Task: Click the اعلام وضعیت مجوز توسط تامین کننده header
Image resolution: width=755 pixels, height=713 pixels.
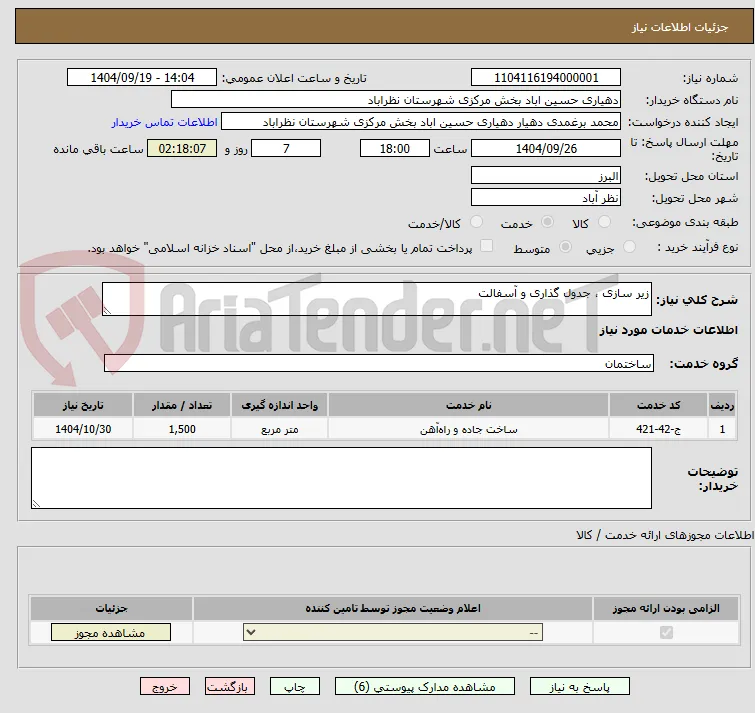Action: pos(393,609)
